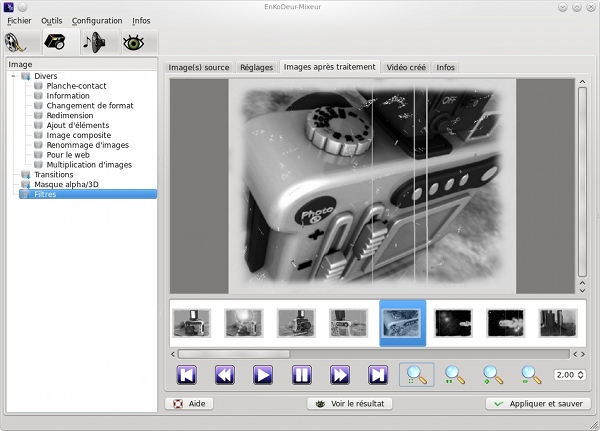The image size is (600, 431).
Task: Select the Images après traitement tab
Action: click(329, 67)
